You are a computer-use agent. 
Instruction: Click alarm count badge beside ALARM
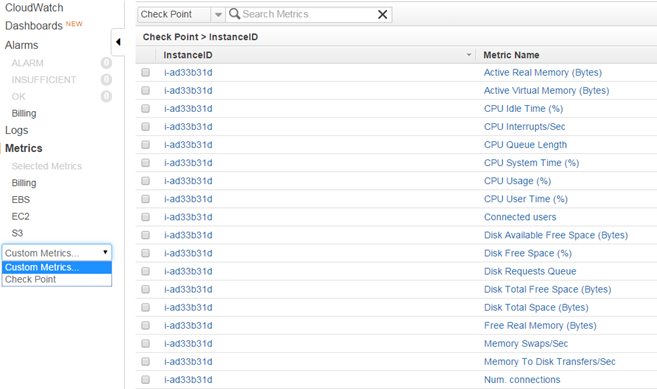tap(106, 63)
